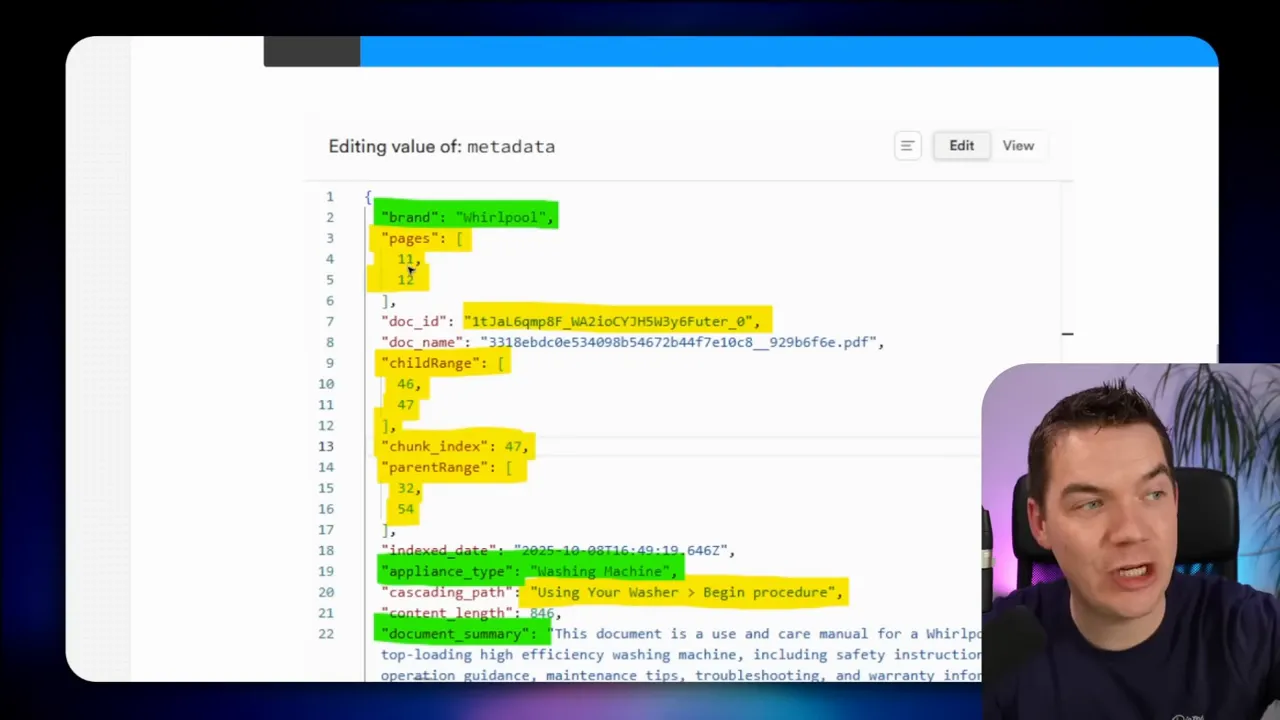Switch to the View tab
Image resolution: width=1280 pixels, height=720 pixels.
pos(1018,145)
